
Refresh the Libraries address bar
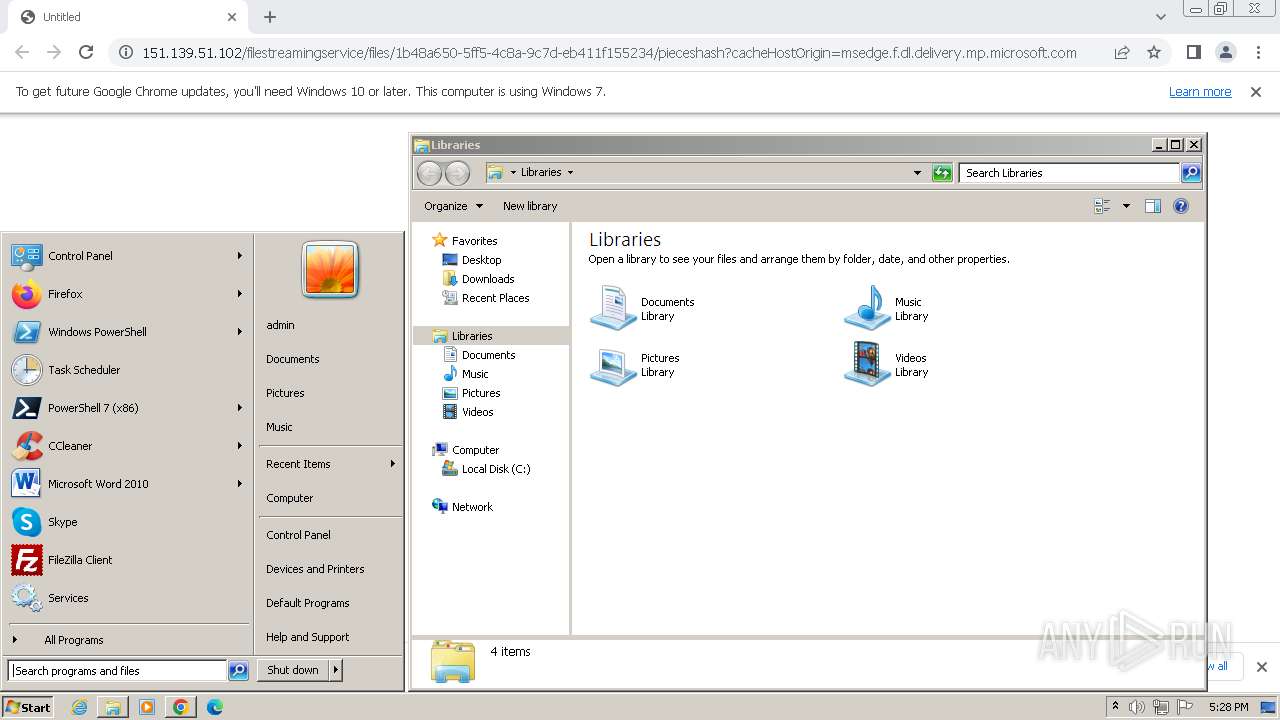click(x=942, y=173)
